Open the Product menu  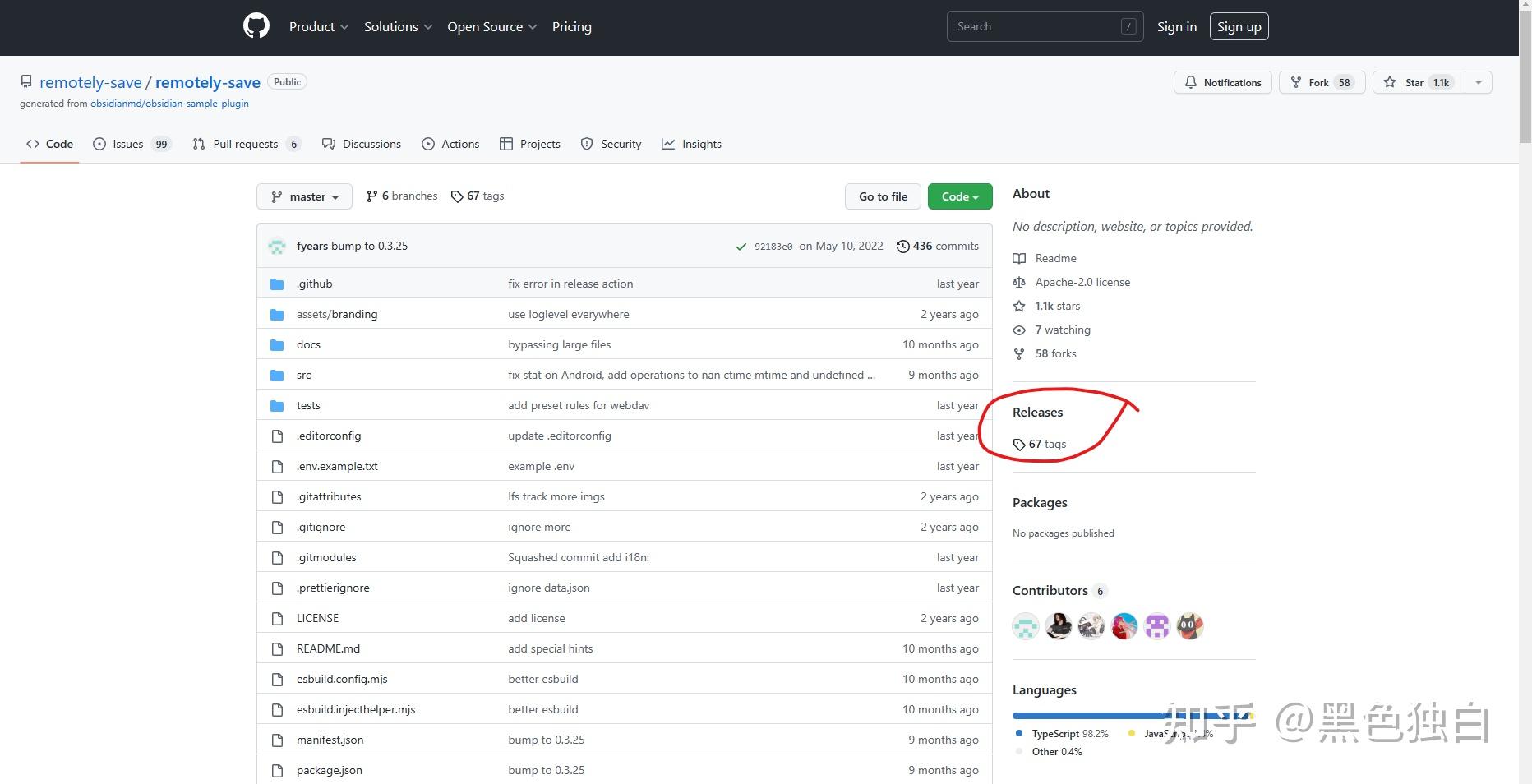click(319, 26)
